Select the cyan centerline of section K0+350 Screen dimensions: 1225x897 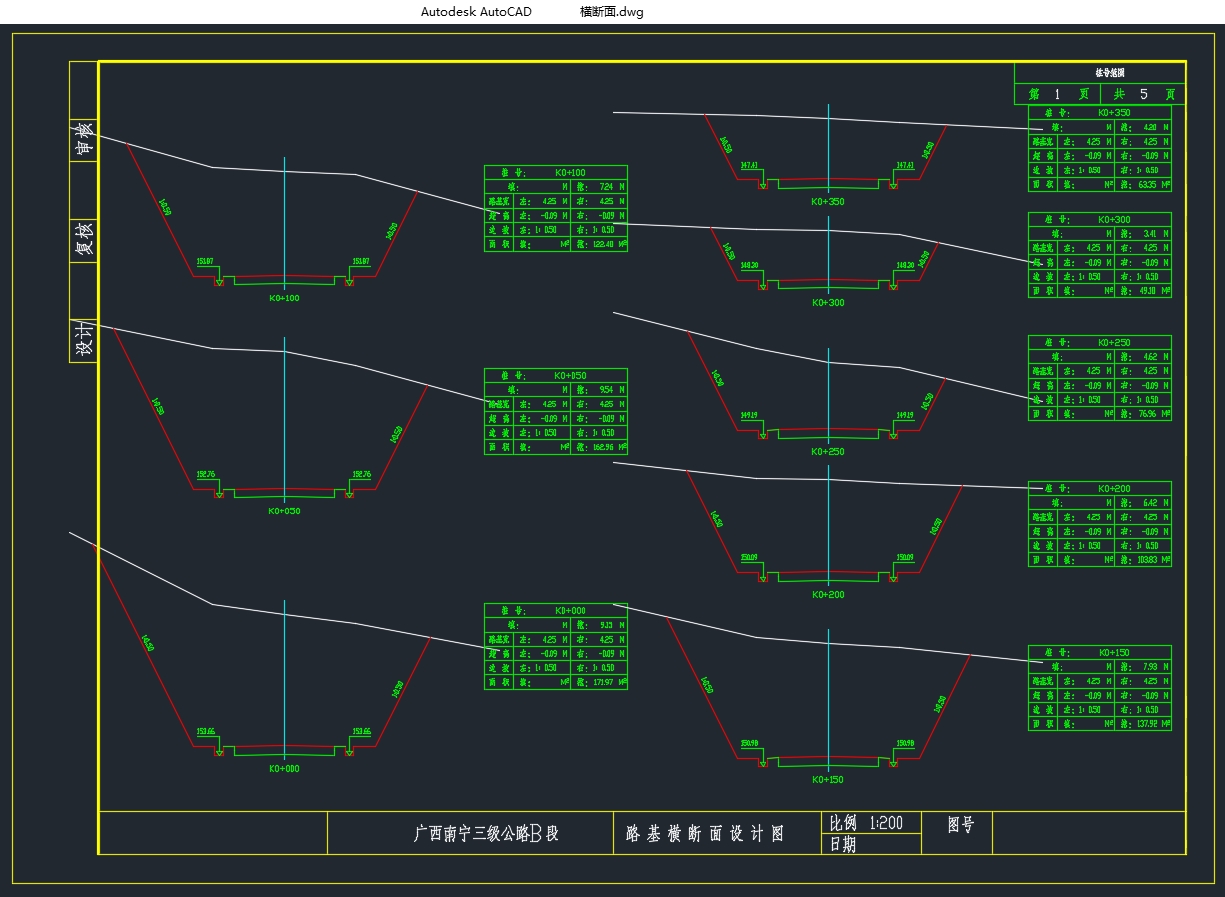click(x=828, y=140)
